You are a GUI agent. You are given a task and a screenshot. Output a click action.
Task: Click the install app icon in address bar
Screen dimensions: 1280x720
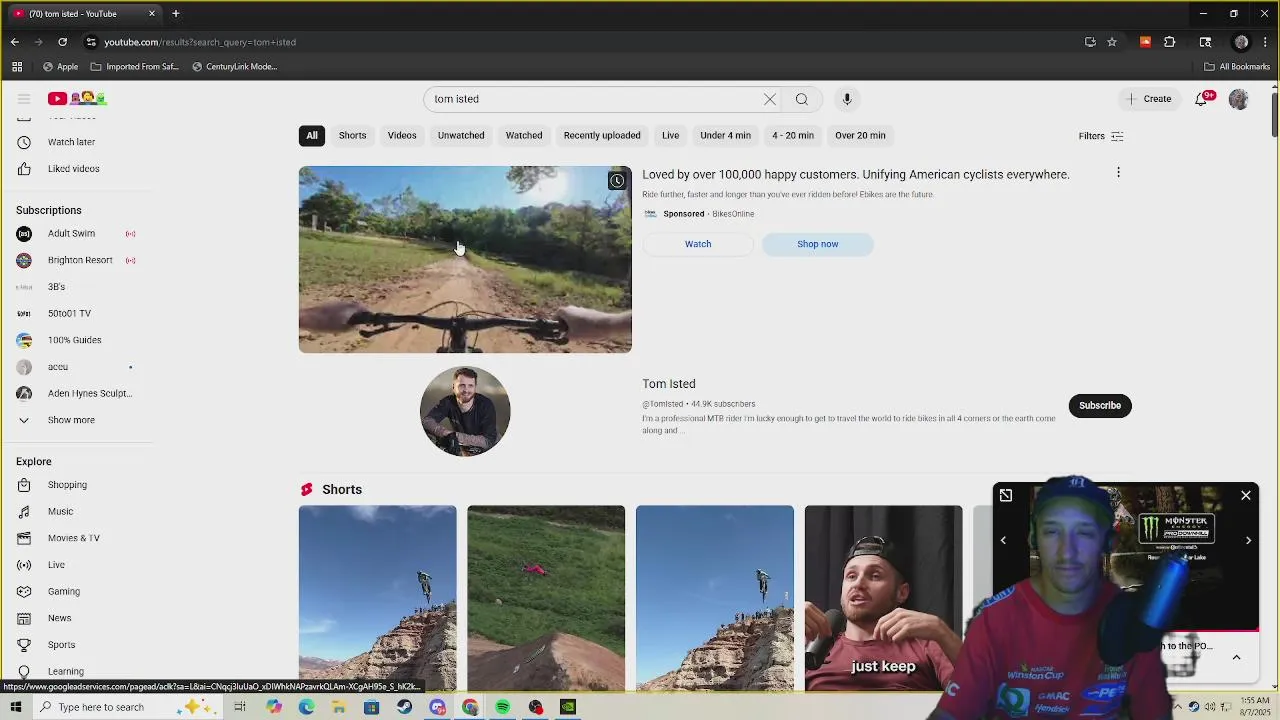(1090, 42)
